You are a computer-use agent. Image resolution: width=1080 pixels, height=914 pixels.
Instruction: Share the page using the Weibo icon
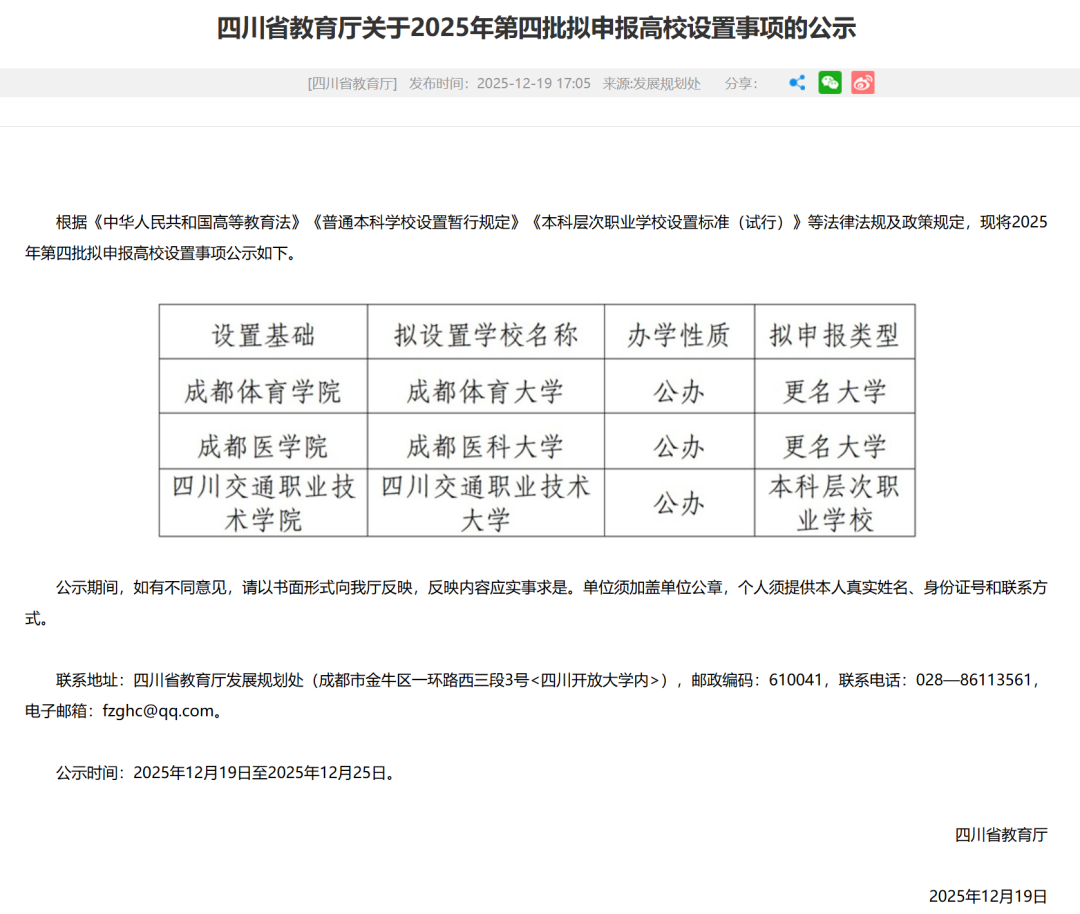862,83
